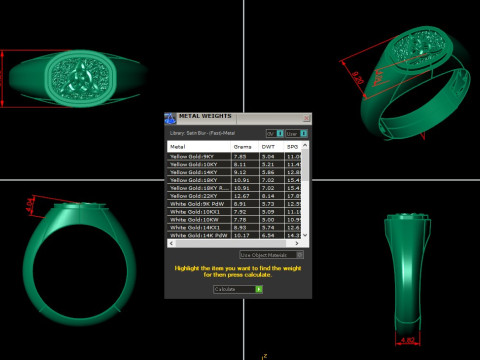Select the Yellow Gold:22KY row

coord(234,196)
